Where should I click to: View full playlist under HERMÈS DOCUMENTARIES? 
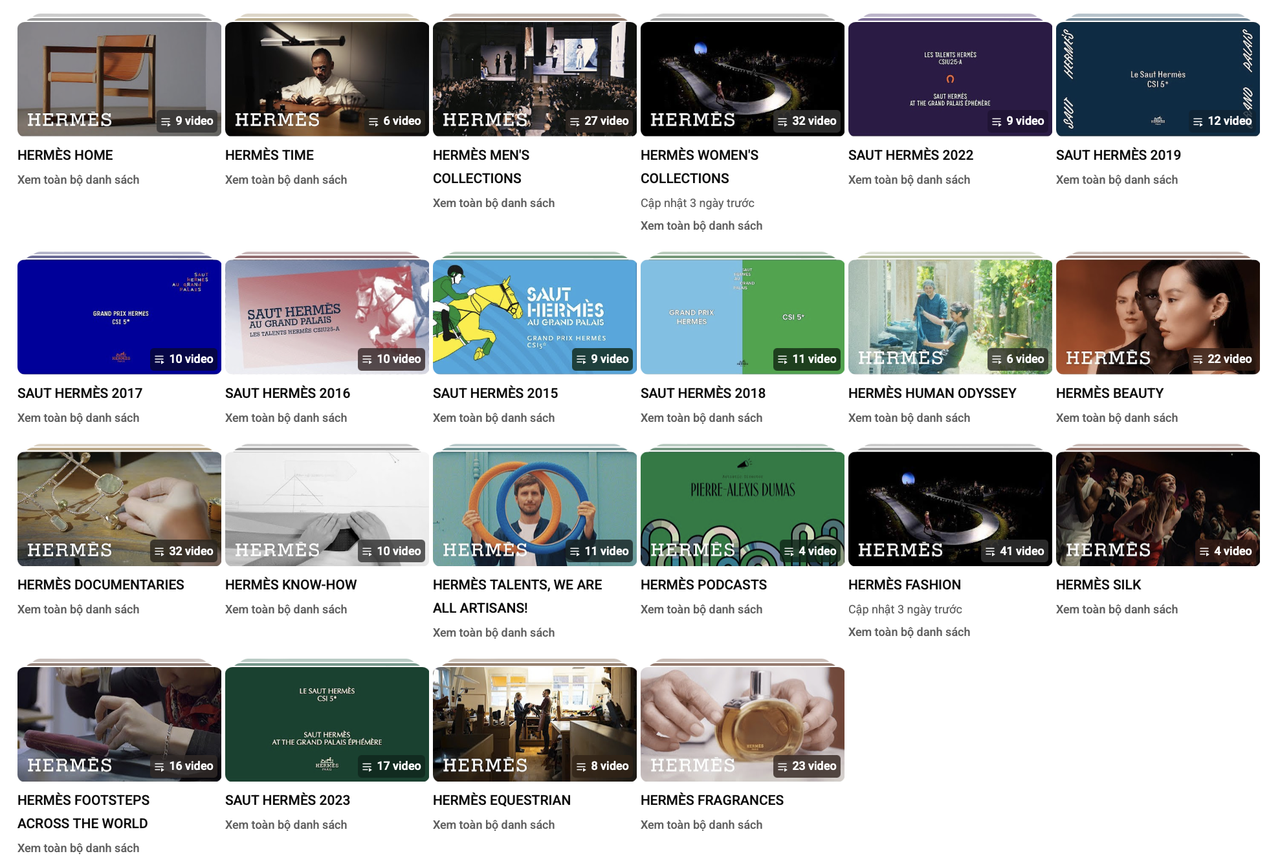pyautogui.click(x=78, y=610)
